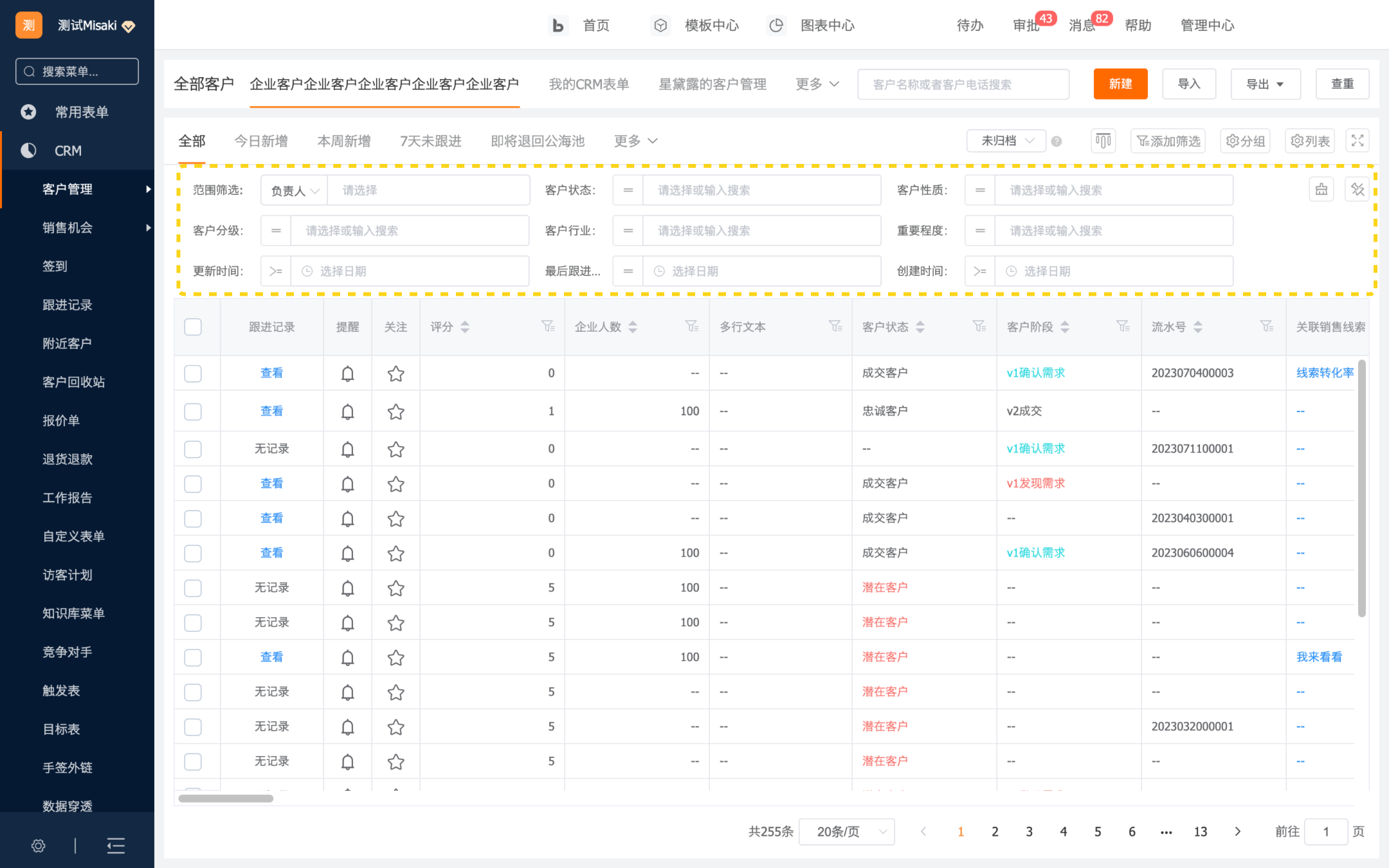
Task: Switch to the 7天未跟进 view tab
Action: [x=431, y=141]
